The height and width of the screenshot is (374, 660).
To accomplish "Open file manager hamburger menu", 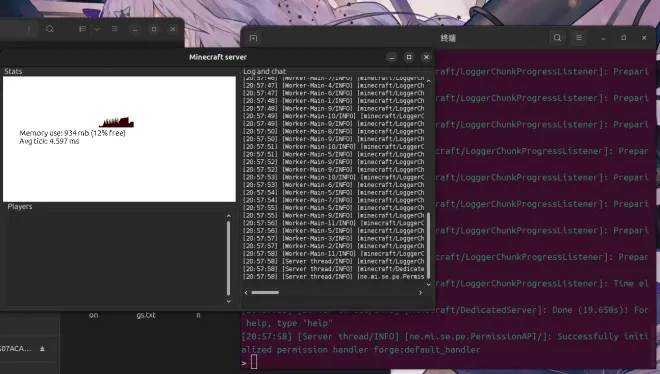I will (x=114, y=29).
